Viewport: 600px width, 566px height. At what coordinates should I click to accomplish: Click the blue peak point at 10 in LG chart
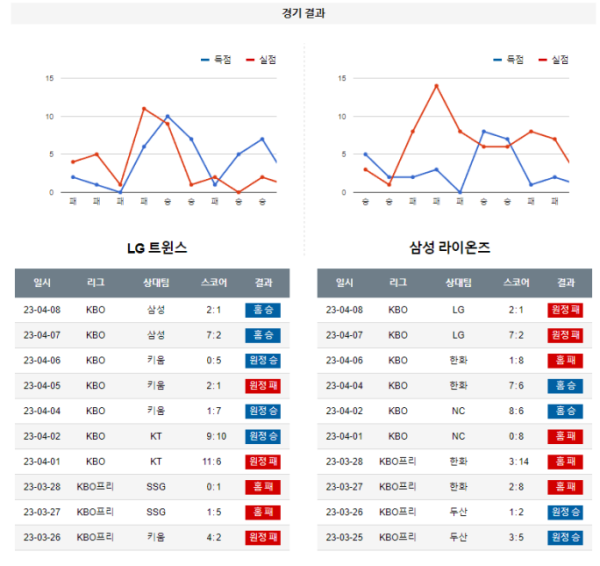(x=168, y=116)
